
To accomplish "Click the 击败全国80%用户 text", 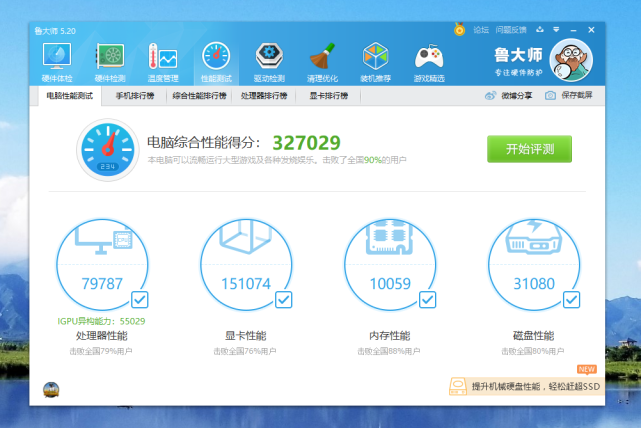I will [x=533, y=351].
